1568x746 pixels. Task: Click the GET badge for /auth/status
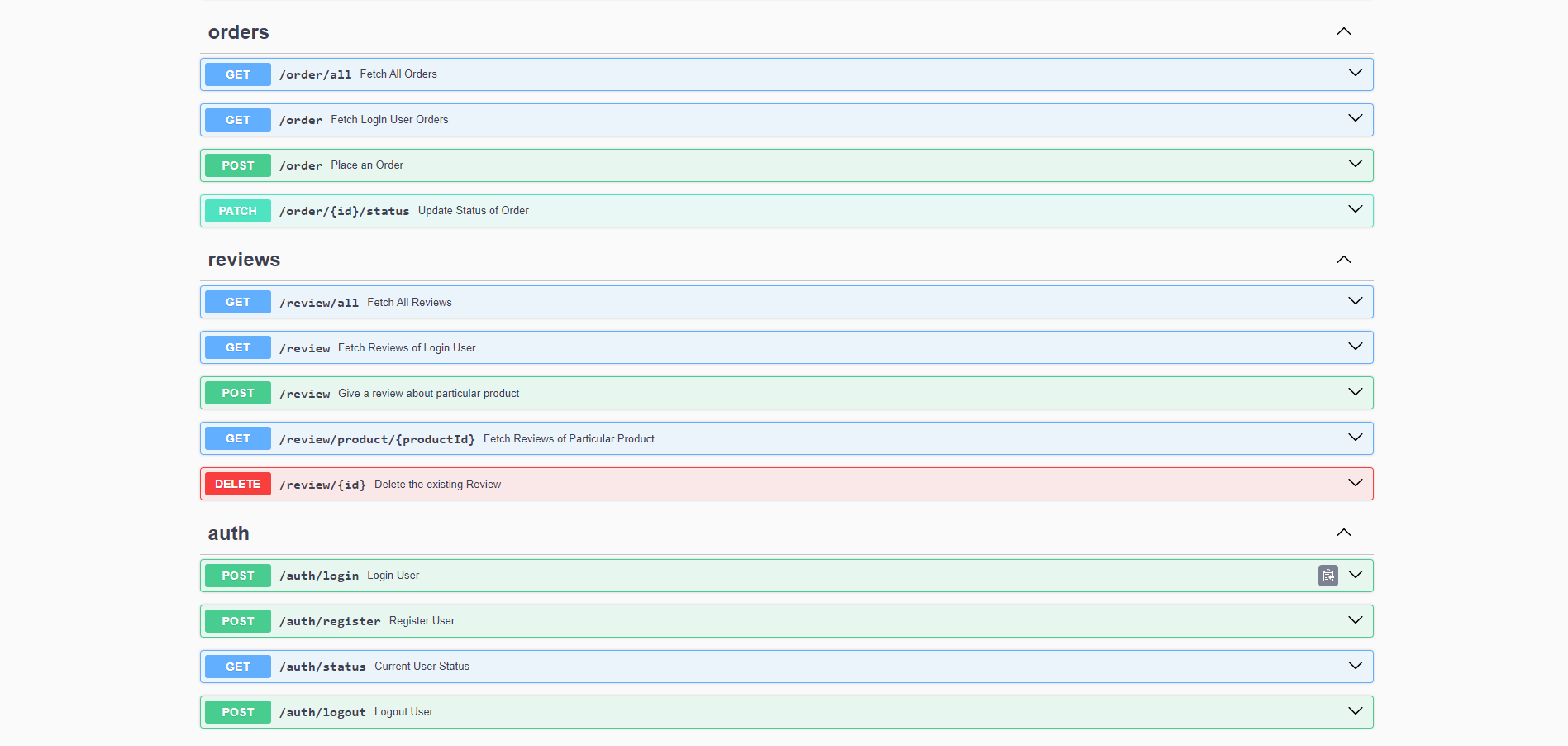pos(238,667)
